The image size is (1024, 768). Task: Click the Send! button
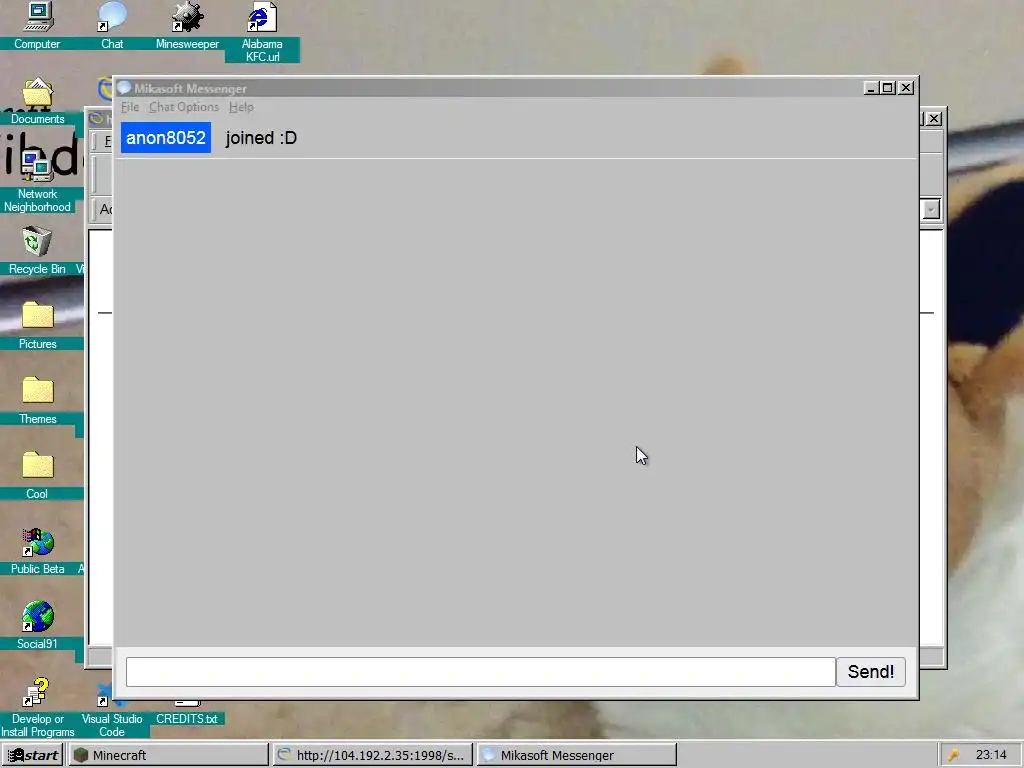click(x=871, y=672)
